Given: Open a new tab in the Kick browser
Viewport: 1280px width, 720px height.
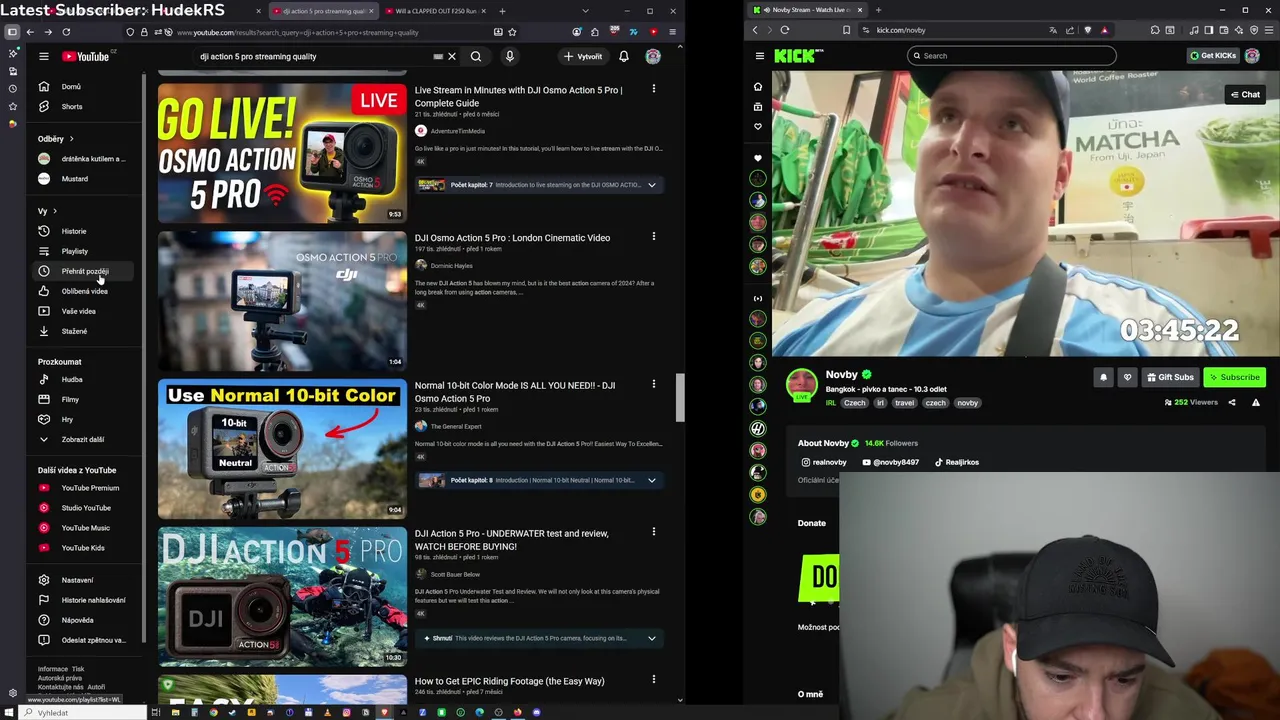Looking at the screenshot, I should pos(878,10).
